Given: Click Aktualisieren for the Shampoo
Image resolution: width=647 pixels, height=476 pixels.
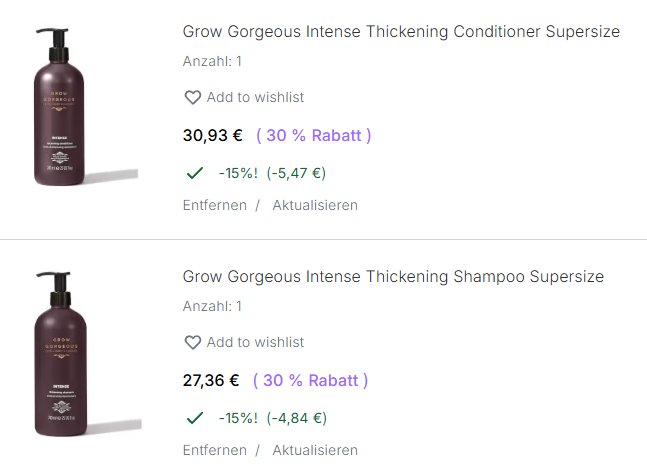Looking at the screenshot, I should (x=315, y=451).
